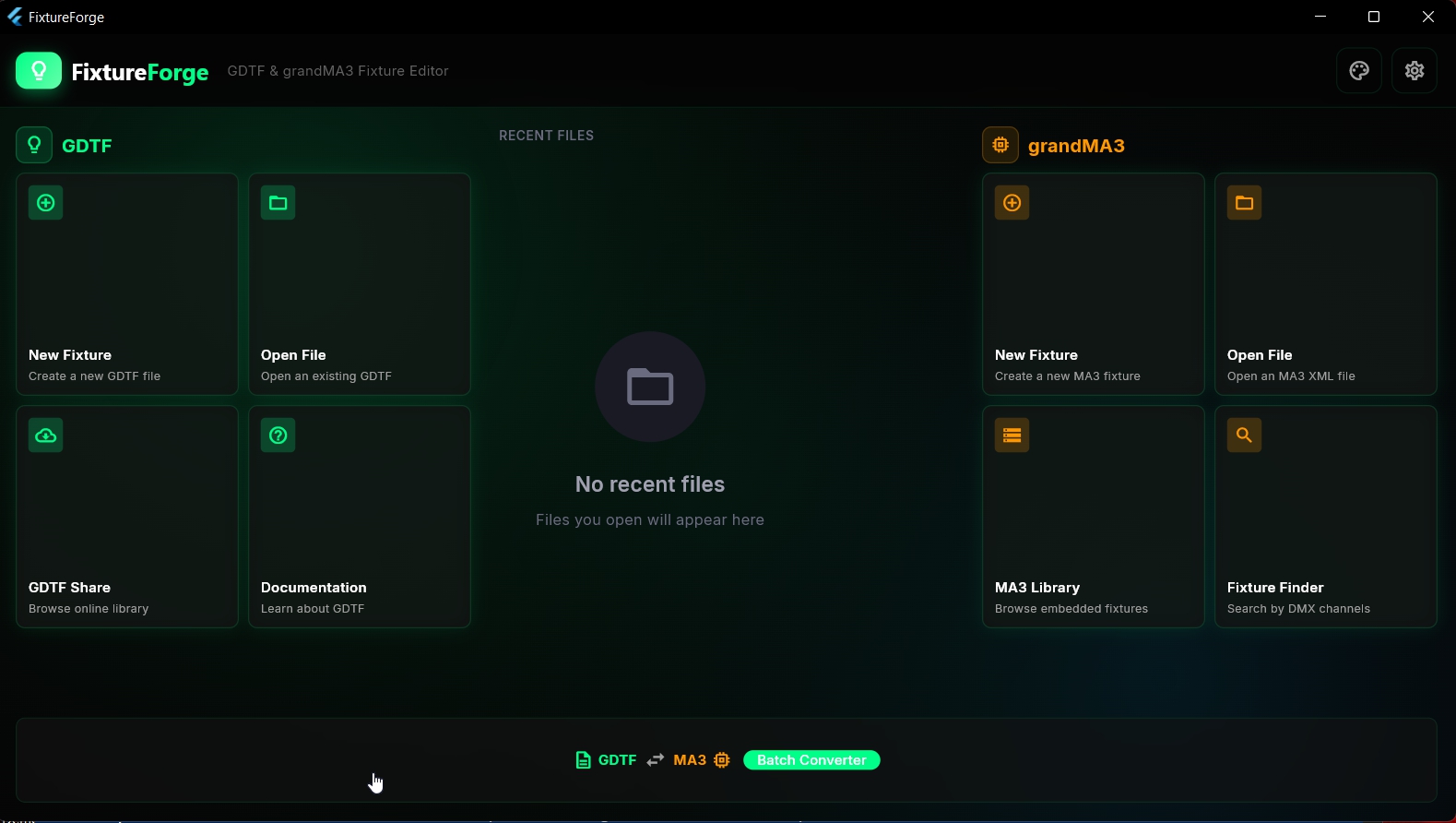Click the plus icon on MA3 New Fixture
This screenshot has height=823, width=1456.
point(1012,203)
